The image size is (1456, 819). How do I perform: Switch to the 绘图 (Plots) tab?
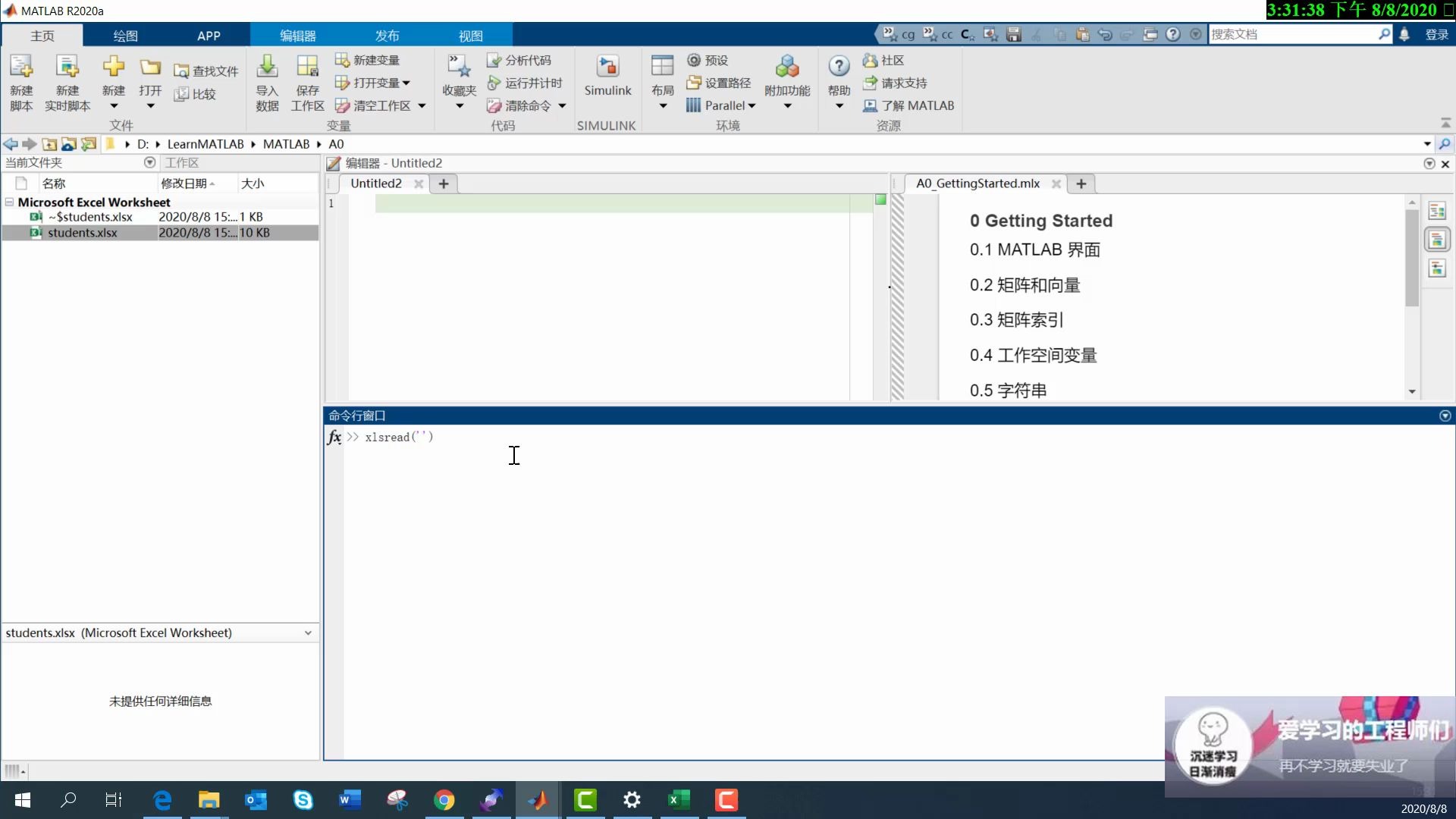(x=125, y=36)
